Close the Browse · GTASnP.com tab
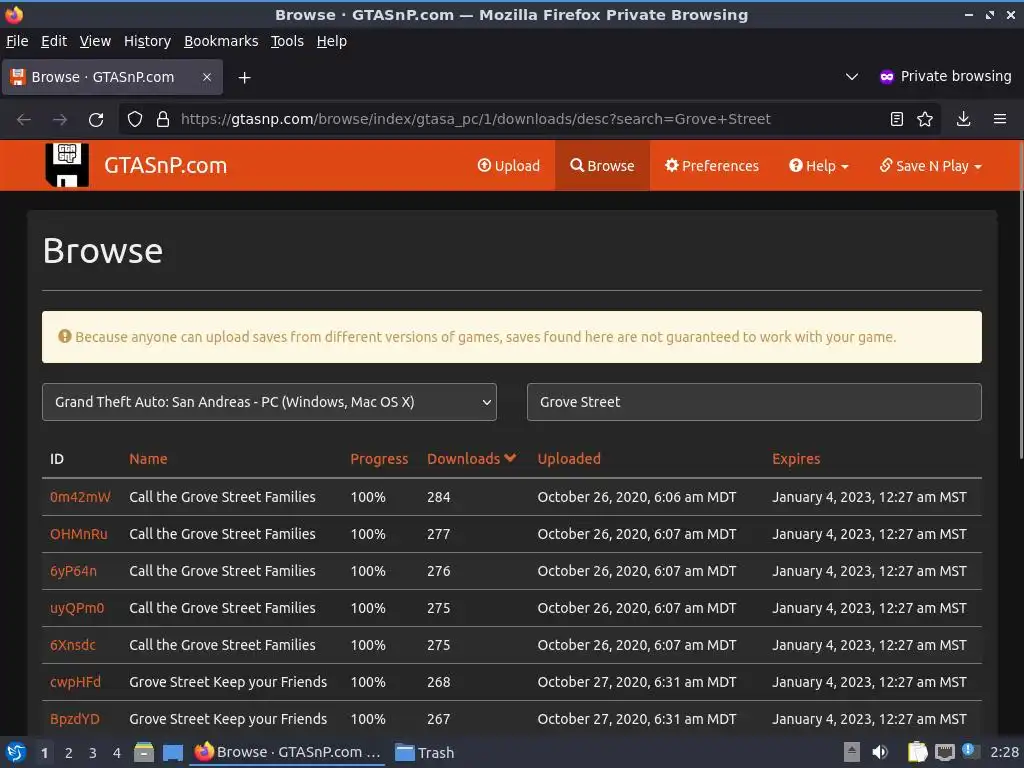This screenshot has width=1024, height=768. point(206,77)
